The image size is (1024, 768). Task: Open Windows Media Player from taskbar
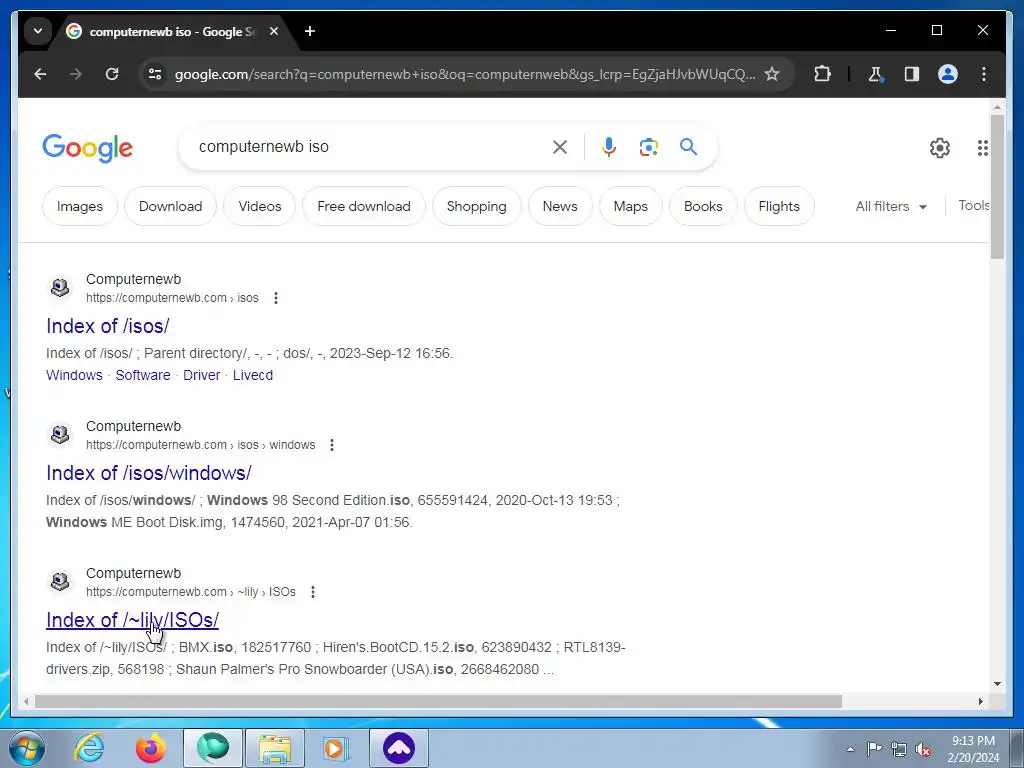[x=336, y=748]
